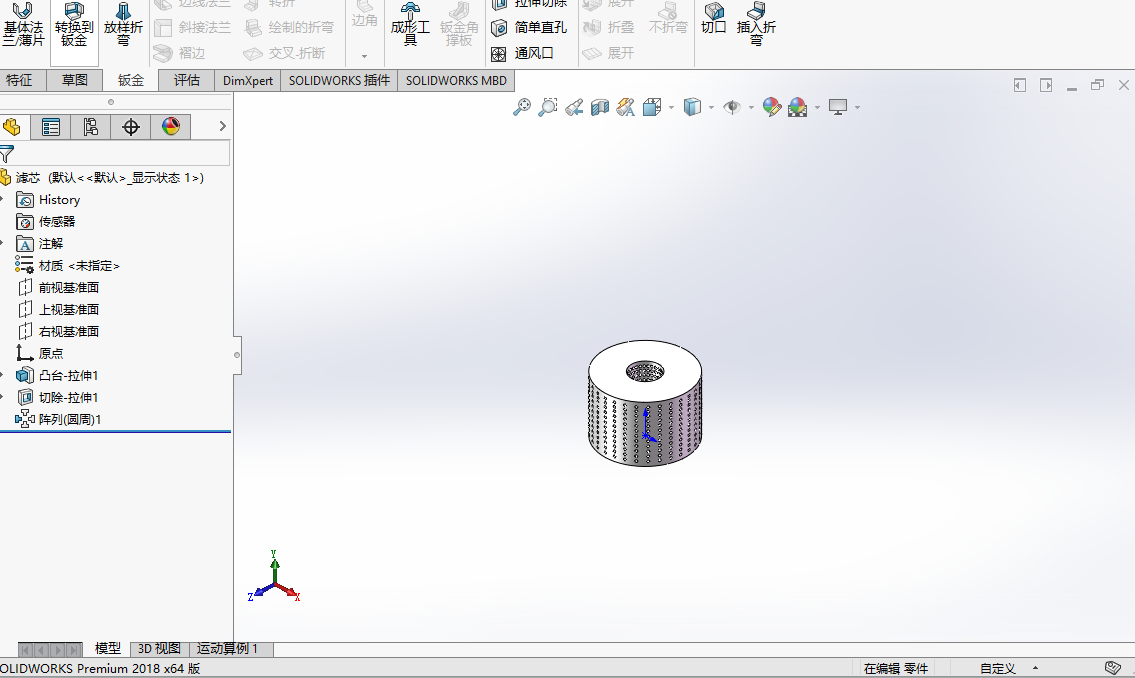Switch to Evaluate (评估) tab
The image size is (1135, 678).
pyautogui.click(x=187, y=80)
